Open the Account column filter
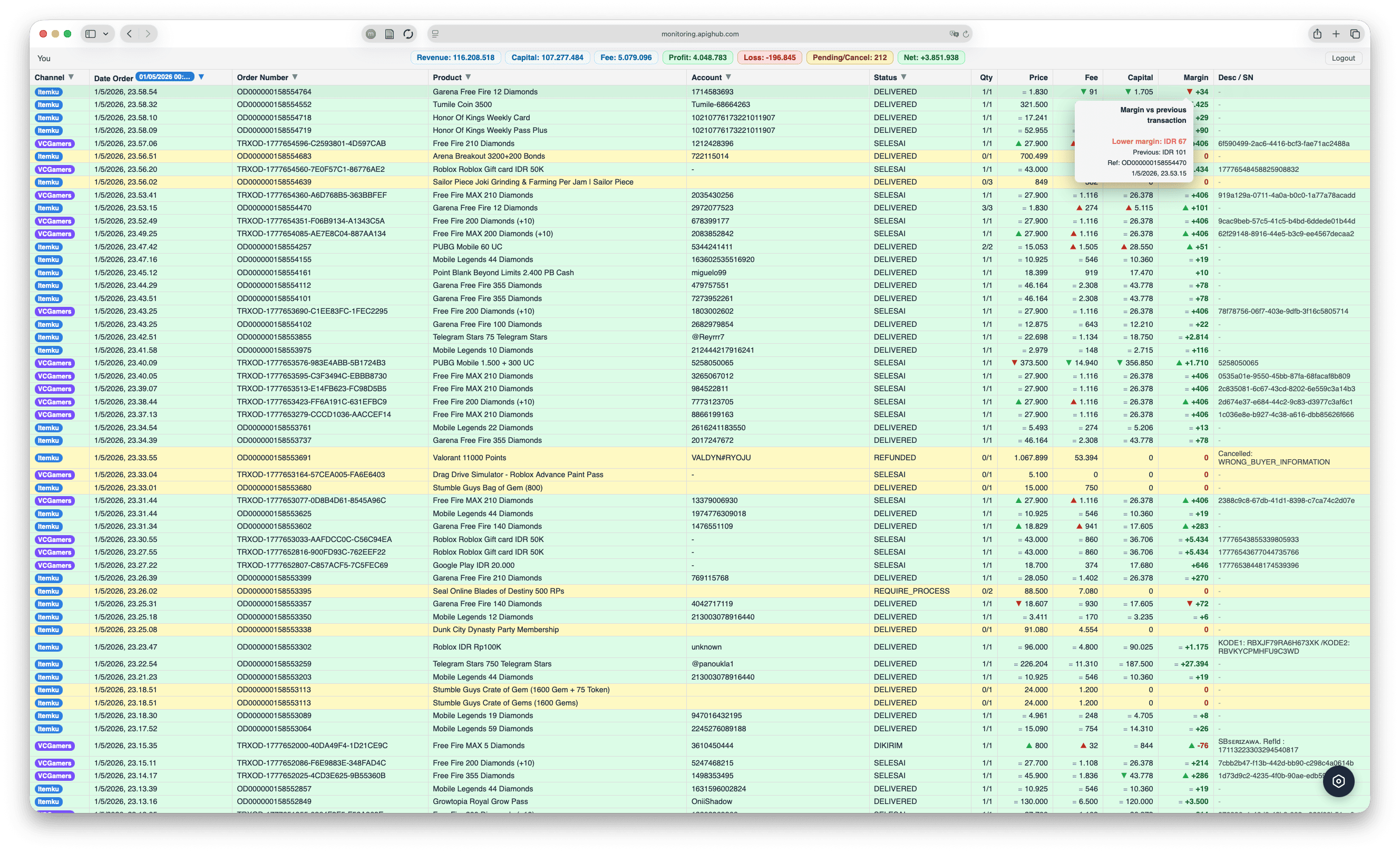Viewport: 1400px width, 852px height. [728, 77]
